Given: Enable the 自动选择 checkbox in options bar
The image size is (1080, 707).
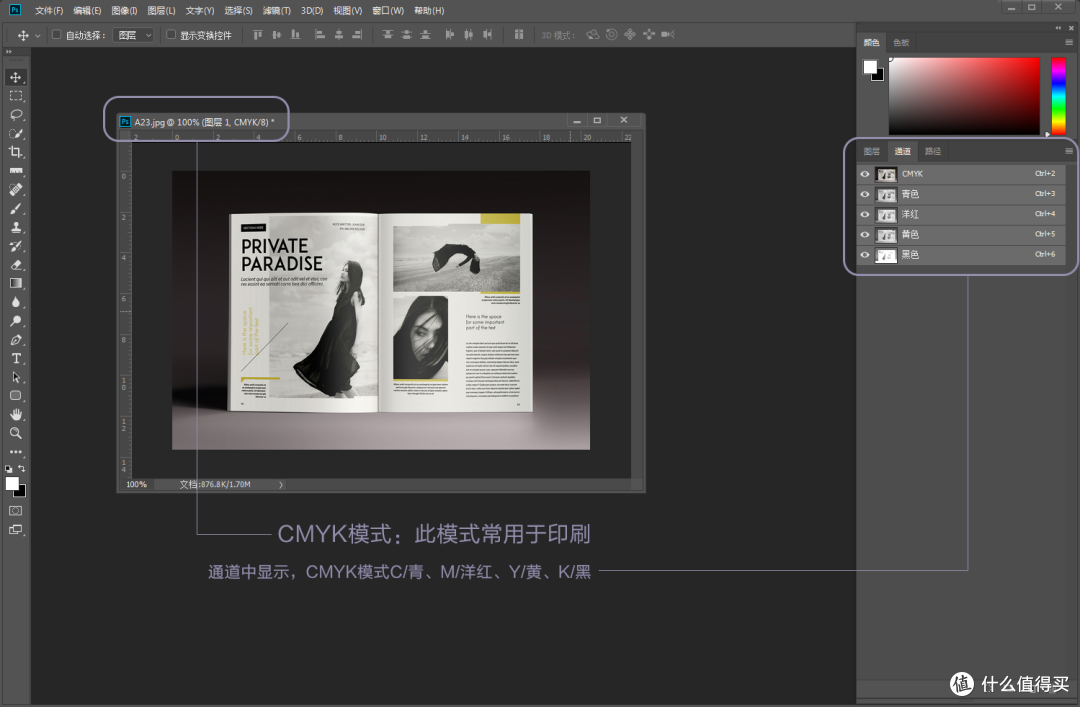Looking at the screenshot, I should (56, 33).
